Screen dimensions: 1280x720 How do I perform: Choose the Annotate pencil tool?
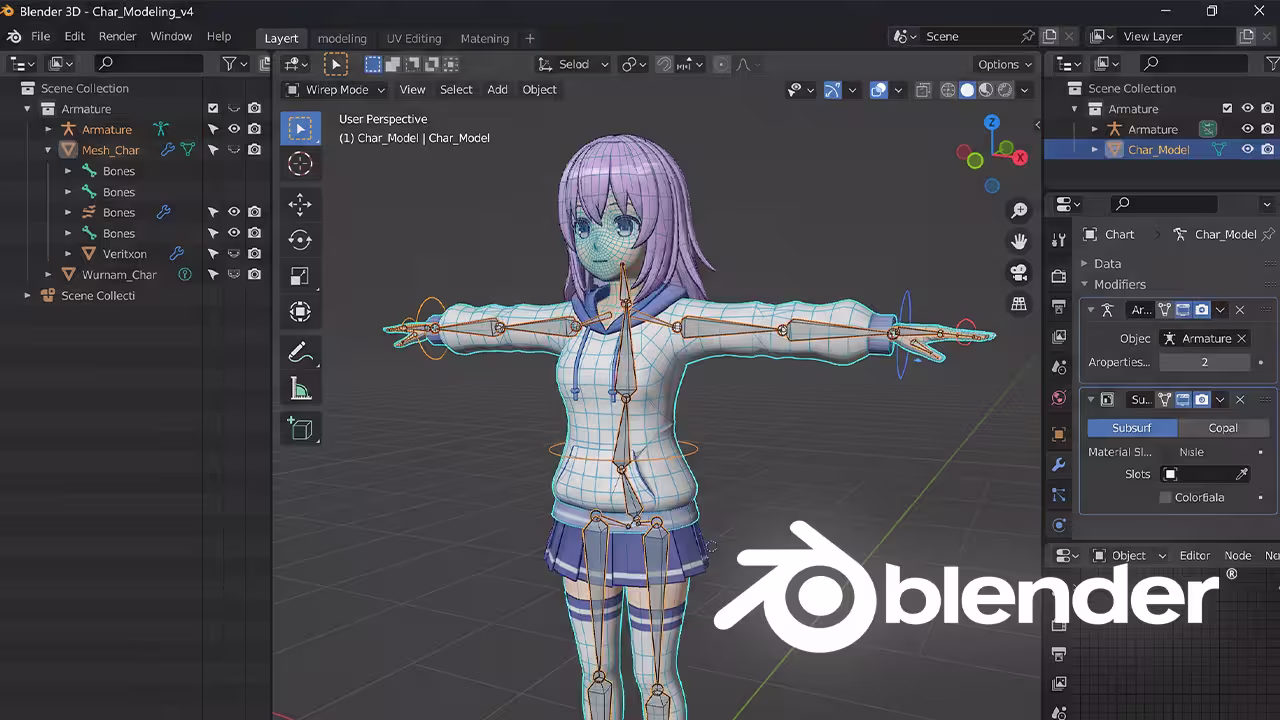pyautogui.click(x=300, y=352)
